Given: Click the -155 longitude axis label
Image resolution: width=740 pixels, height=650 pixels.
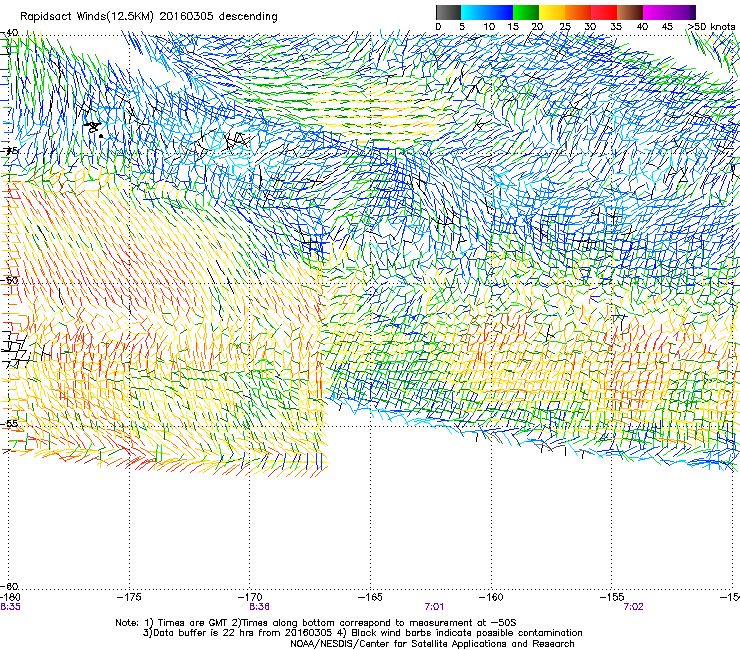Looking at the screenshot, I should click(612, 597).
